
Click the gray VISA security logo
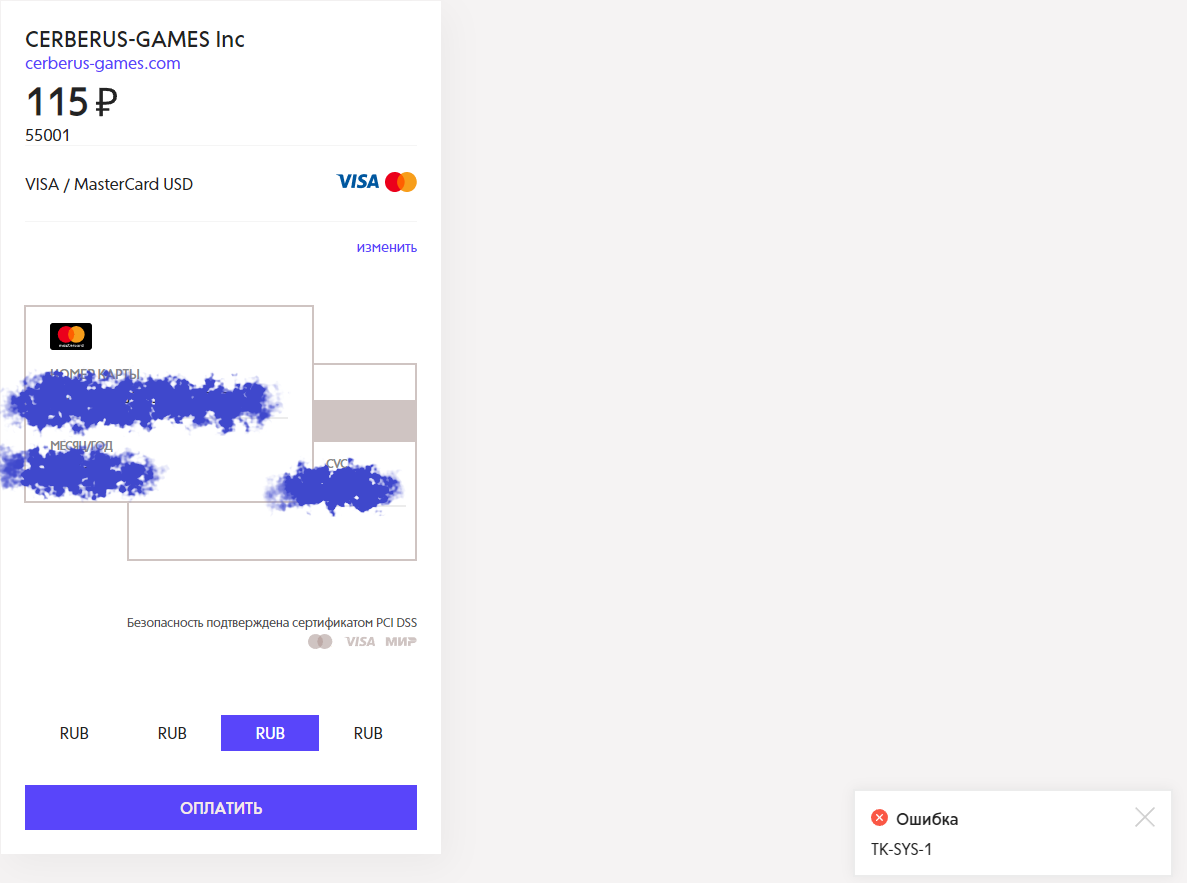360,641
